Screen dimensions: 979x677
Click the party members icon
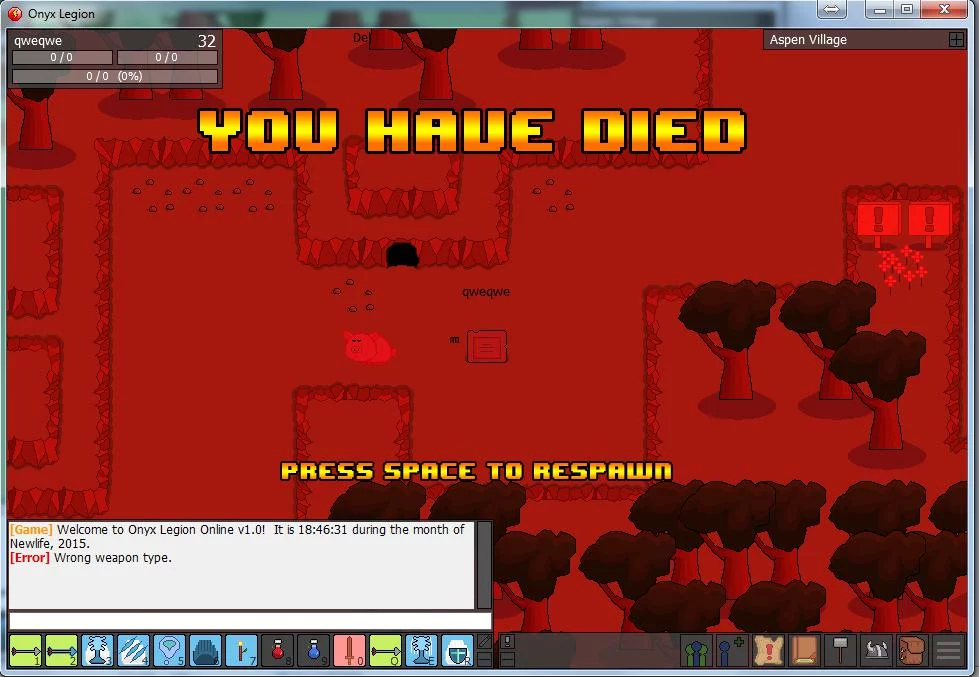click(697, 650)
